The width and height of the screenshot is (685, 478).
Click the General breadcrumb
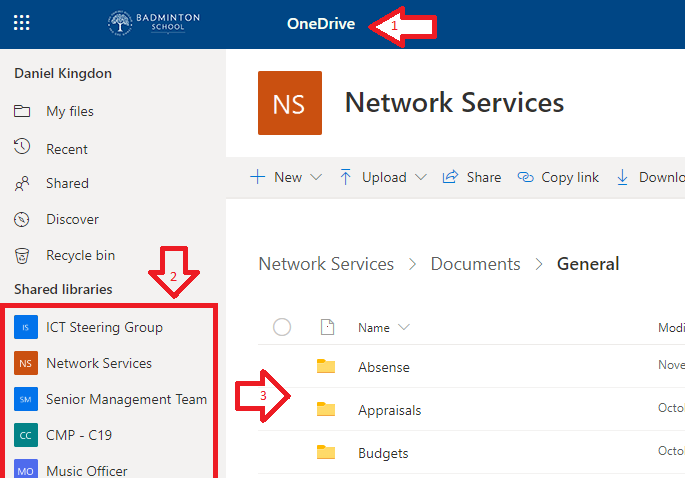click(588, 264)
